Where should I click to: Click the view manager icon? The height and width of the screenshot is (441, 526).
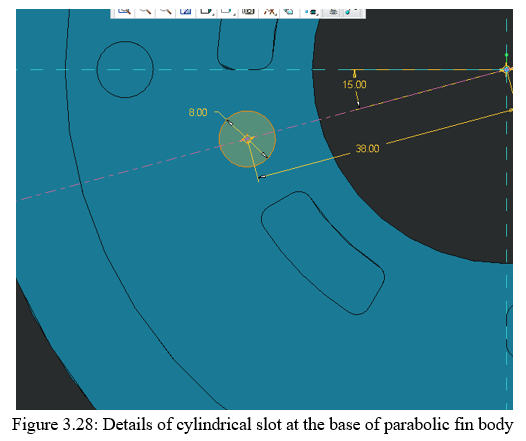248,11
